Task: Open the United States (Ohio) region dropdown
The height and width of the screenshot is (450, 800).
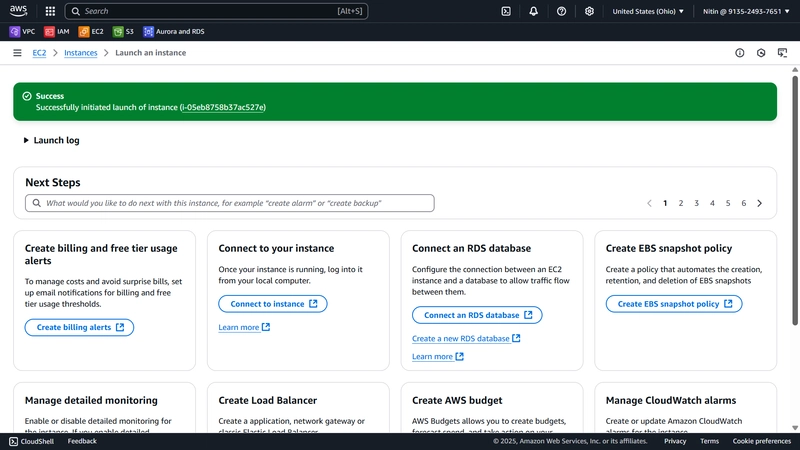Action: 648,11
